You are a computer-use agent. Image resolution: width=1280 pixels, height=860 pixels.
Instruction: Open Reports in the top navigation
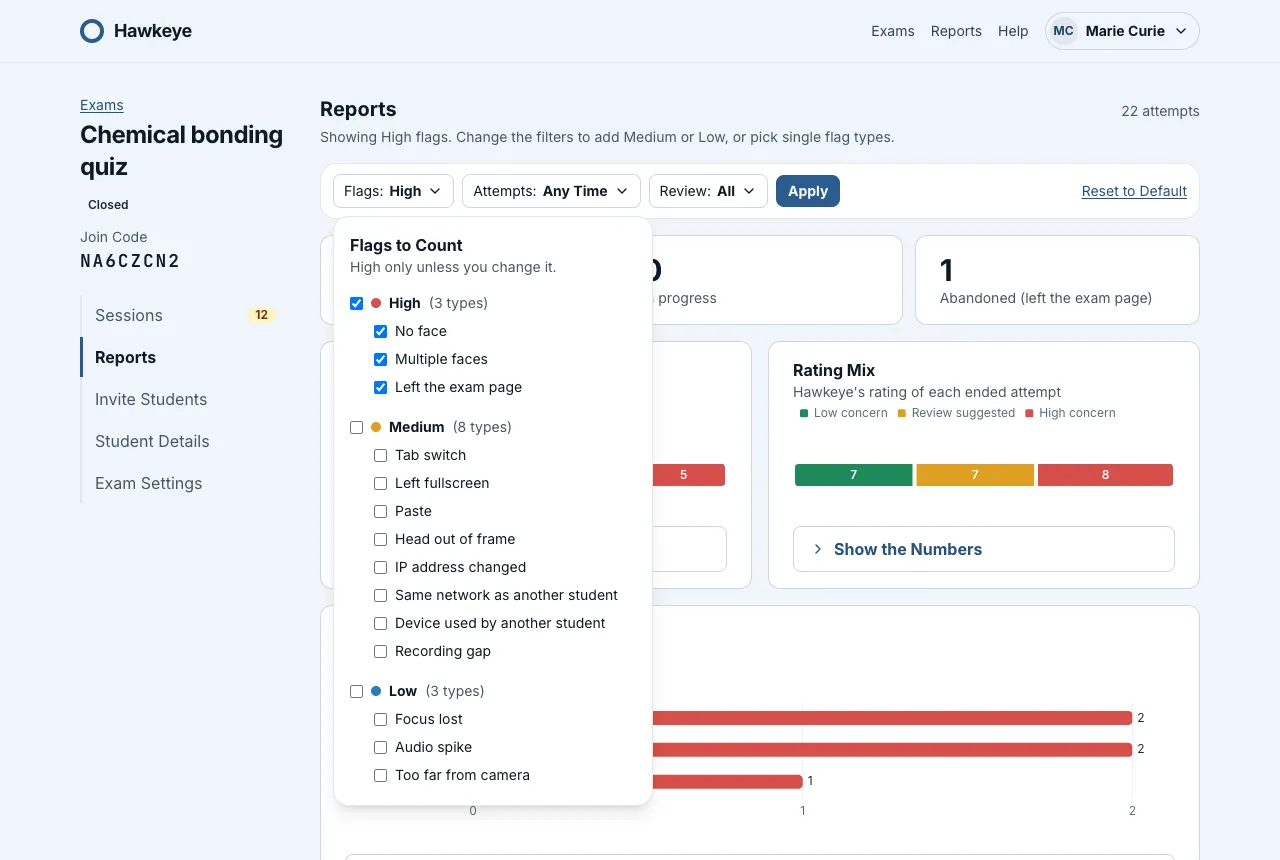coord(956,31)
